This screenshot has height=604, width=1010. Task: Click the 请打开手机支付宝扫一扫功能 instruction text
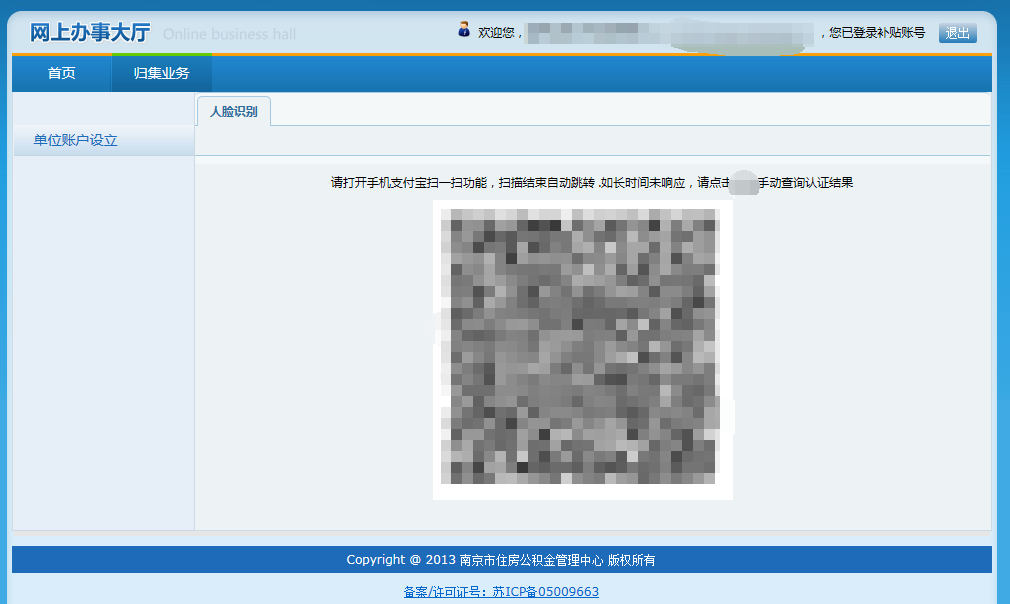click(x=408, y=183)
